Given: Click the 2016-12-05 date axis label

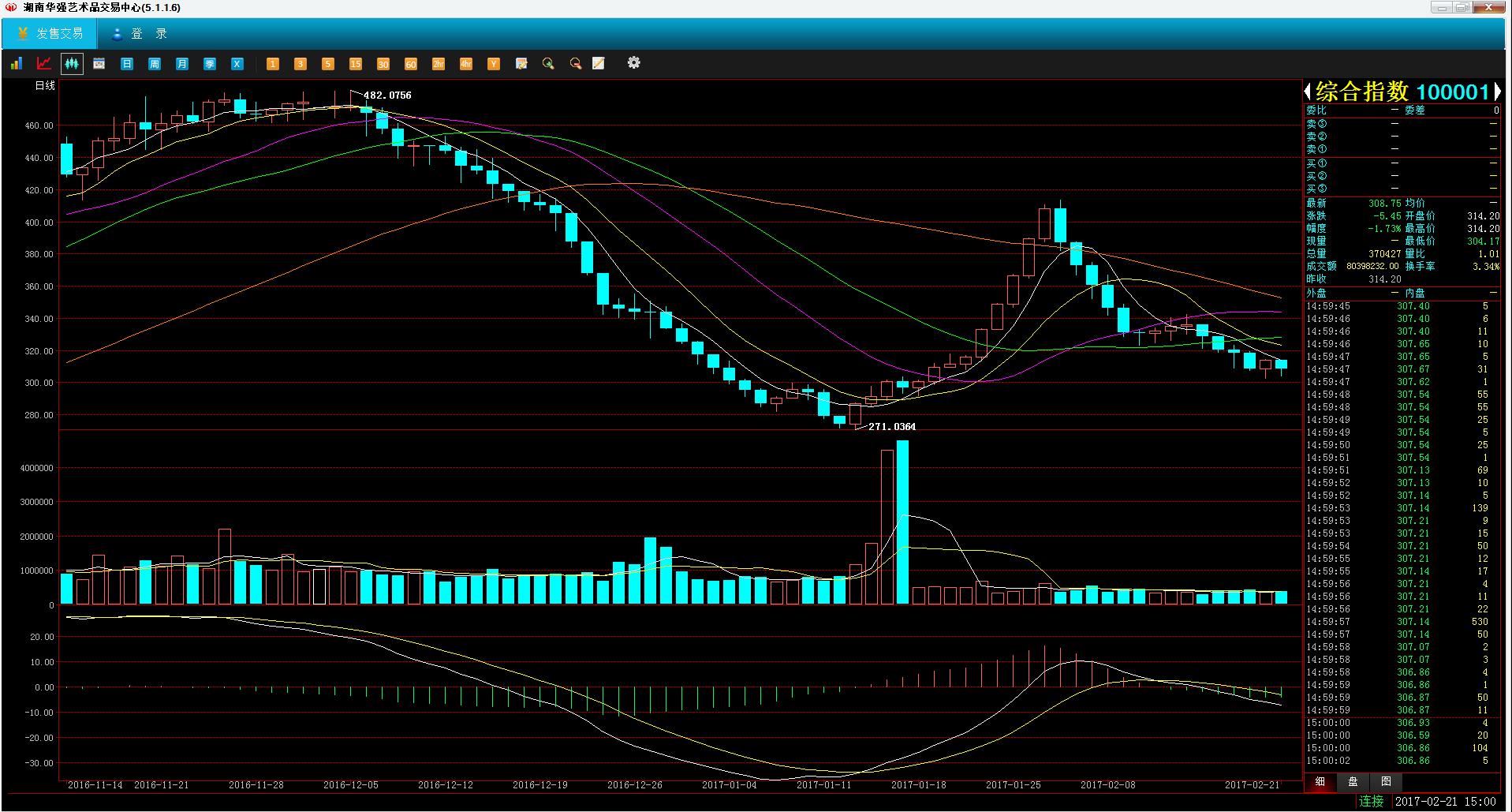Looking at the screenshot, I should click(350, 785).
